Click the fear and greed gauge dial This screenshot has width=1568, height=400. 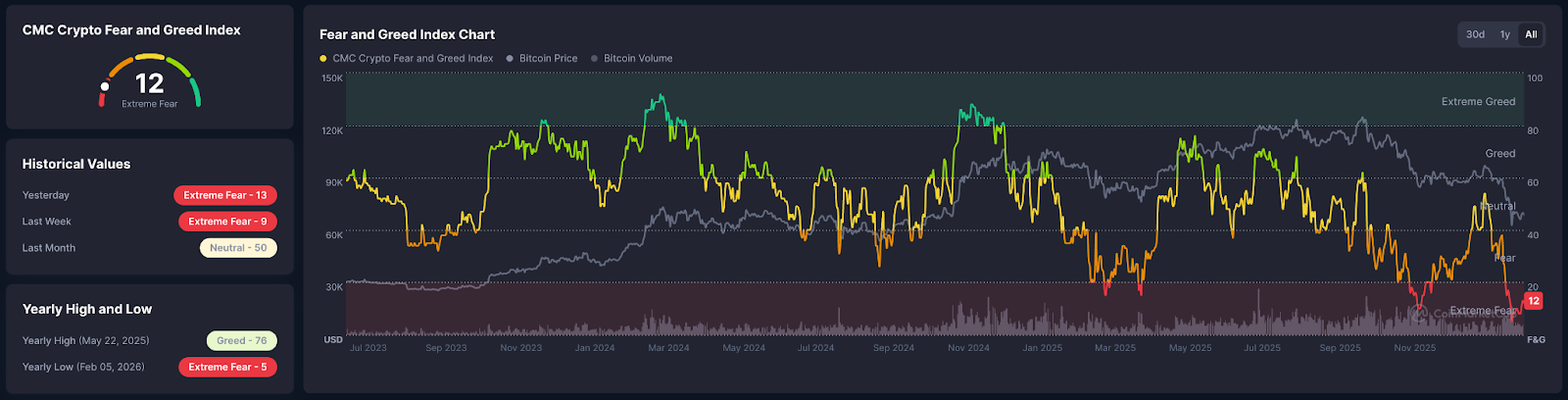[150, 80]
